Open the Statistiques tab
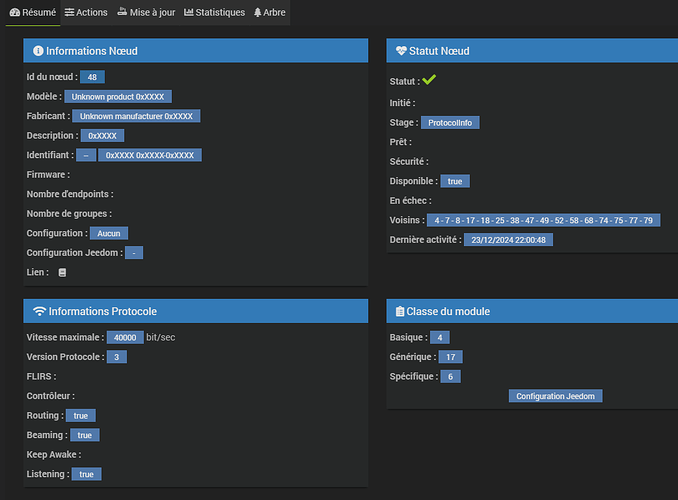This screenshot has height=500, width=678. pyautogui.click(x=214, y=12)
